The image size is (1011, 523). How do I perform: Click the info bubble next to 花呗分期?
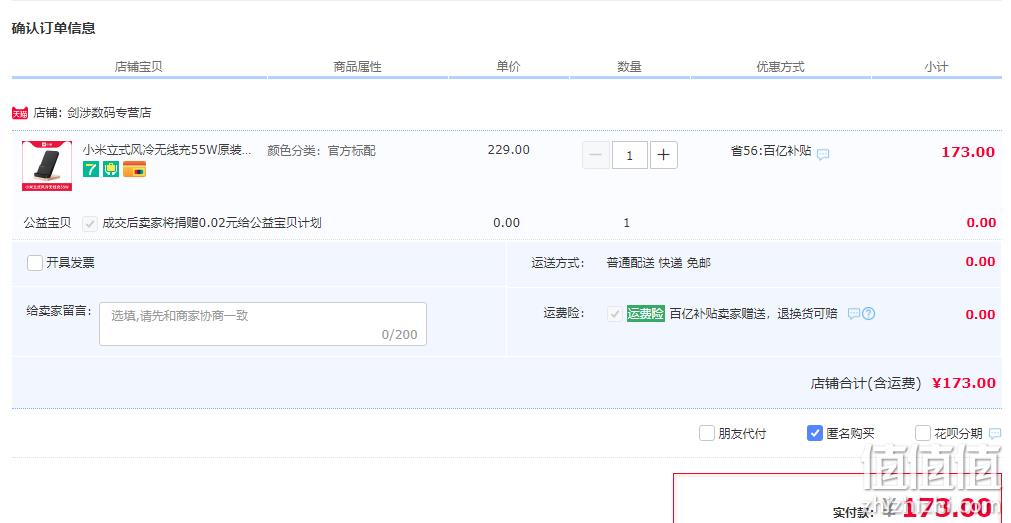pyautogui.click(x=995, y=433)
